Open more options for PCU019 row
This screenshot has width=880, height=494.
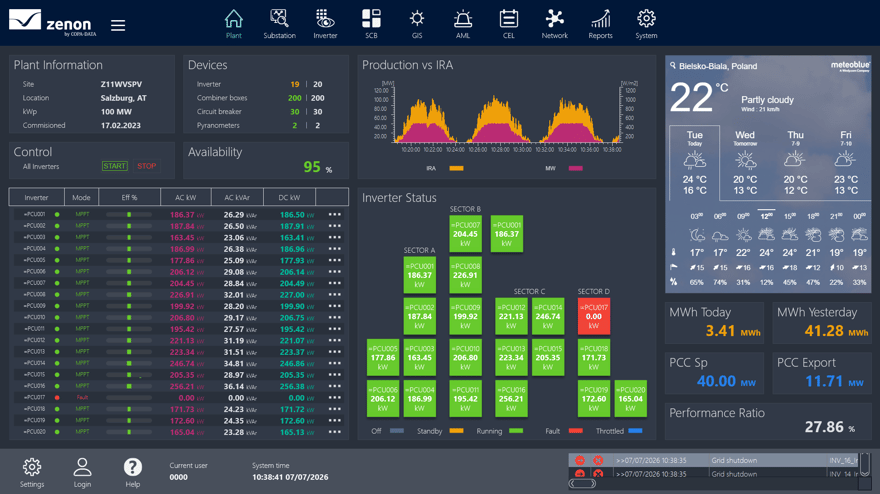click(x=334, y=420)
